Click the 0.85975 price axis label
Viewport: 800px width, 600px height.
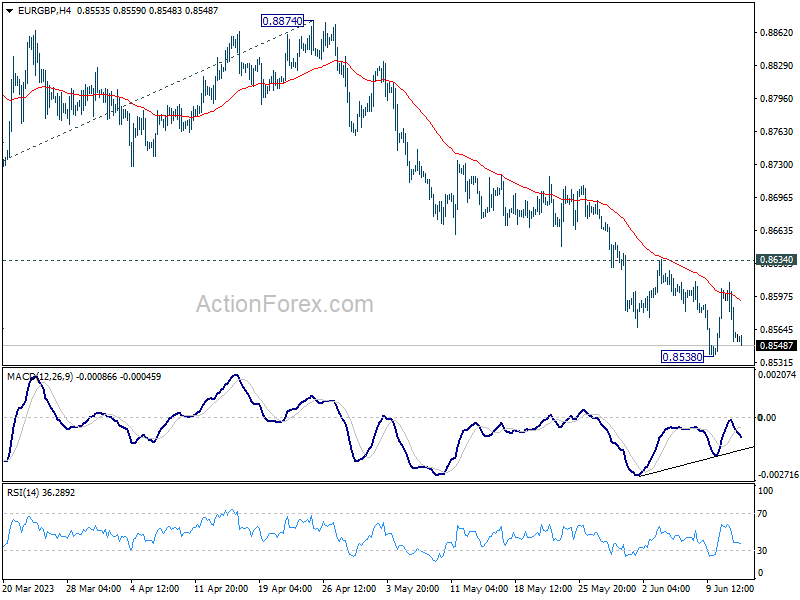(x=777, y=296)
